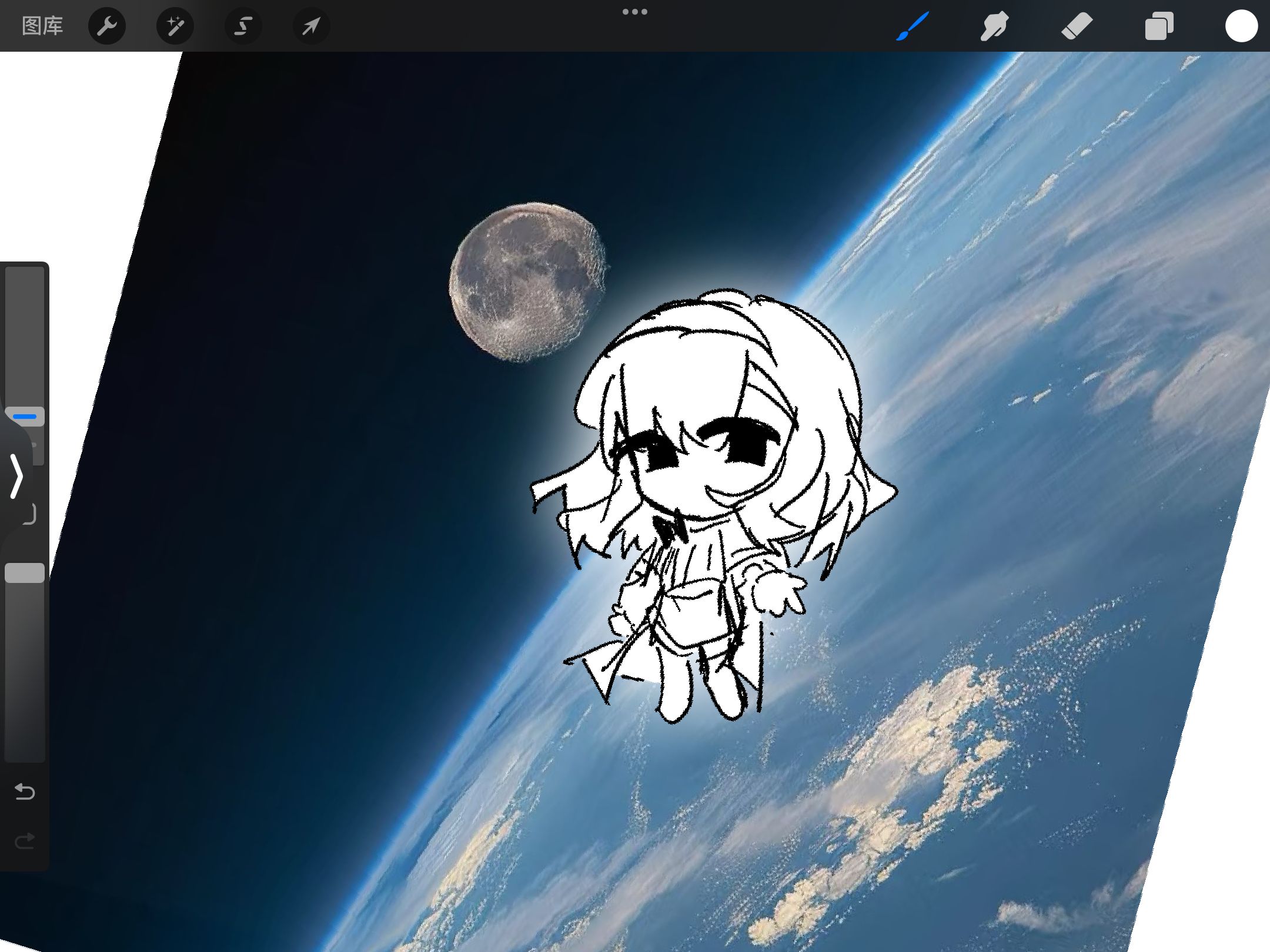
Task: Open the Adjustments magic wand menu
Action: click(x=175, y=26)
